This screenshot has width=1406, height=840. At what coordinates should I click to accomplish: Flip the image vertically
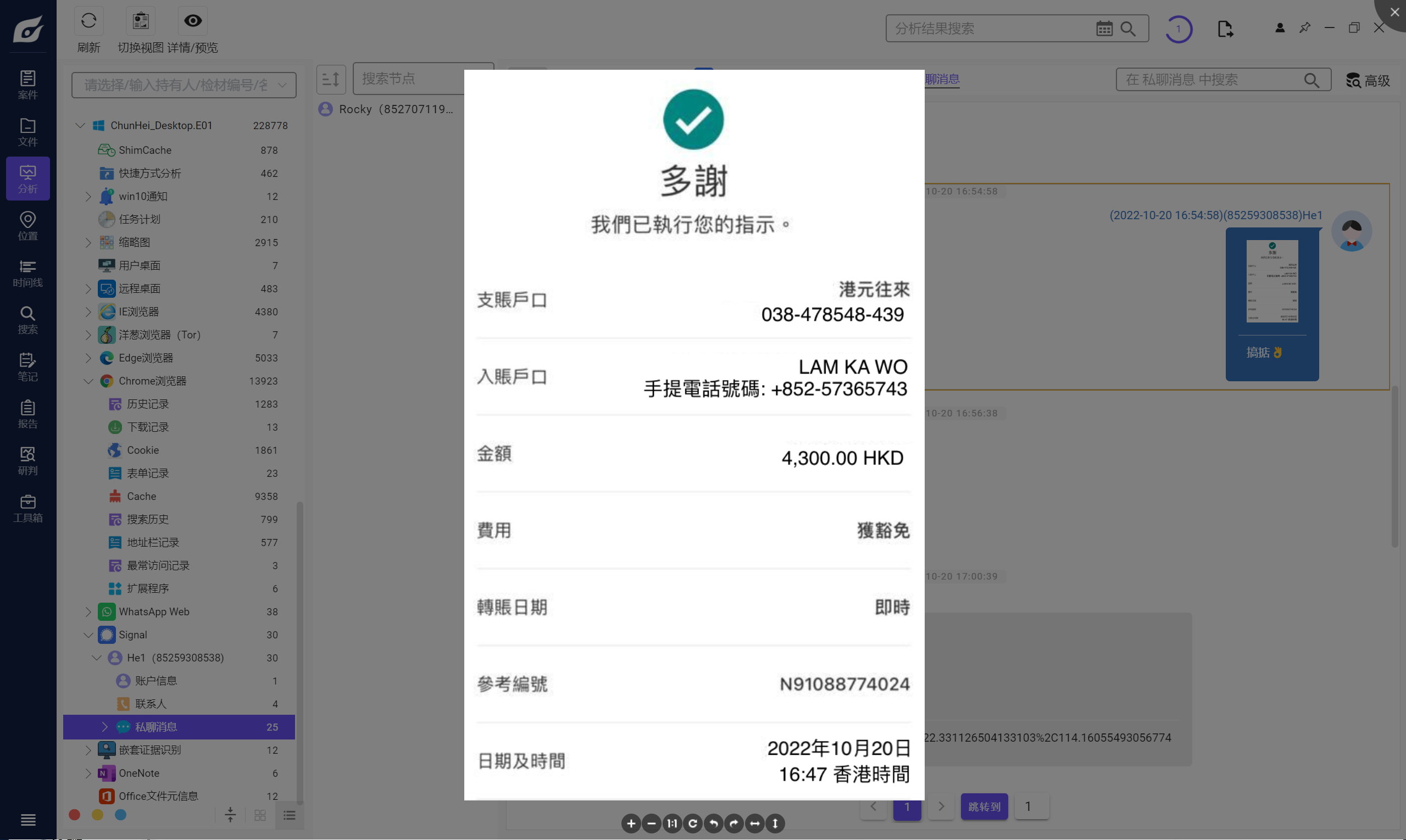coord(775,824)
